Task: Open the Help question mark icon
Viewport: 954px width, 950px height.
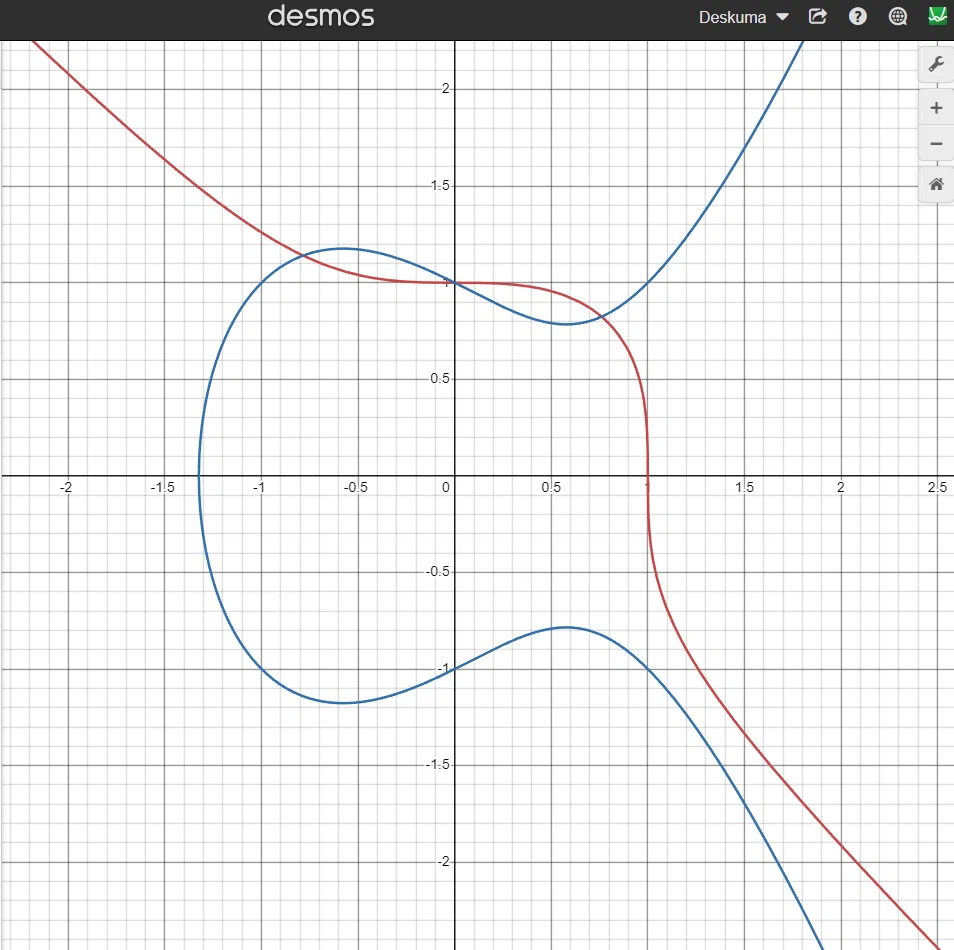Action: pos(857,16)
